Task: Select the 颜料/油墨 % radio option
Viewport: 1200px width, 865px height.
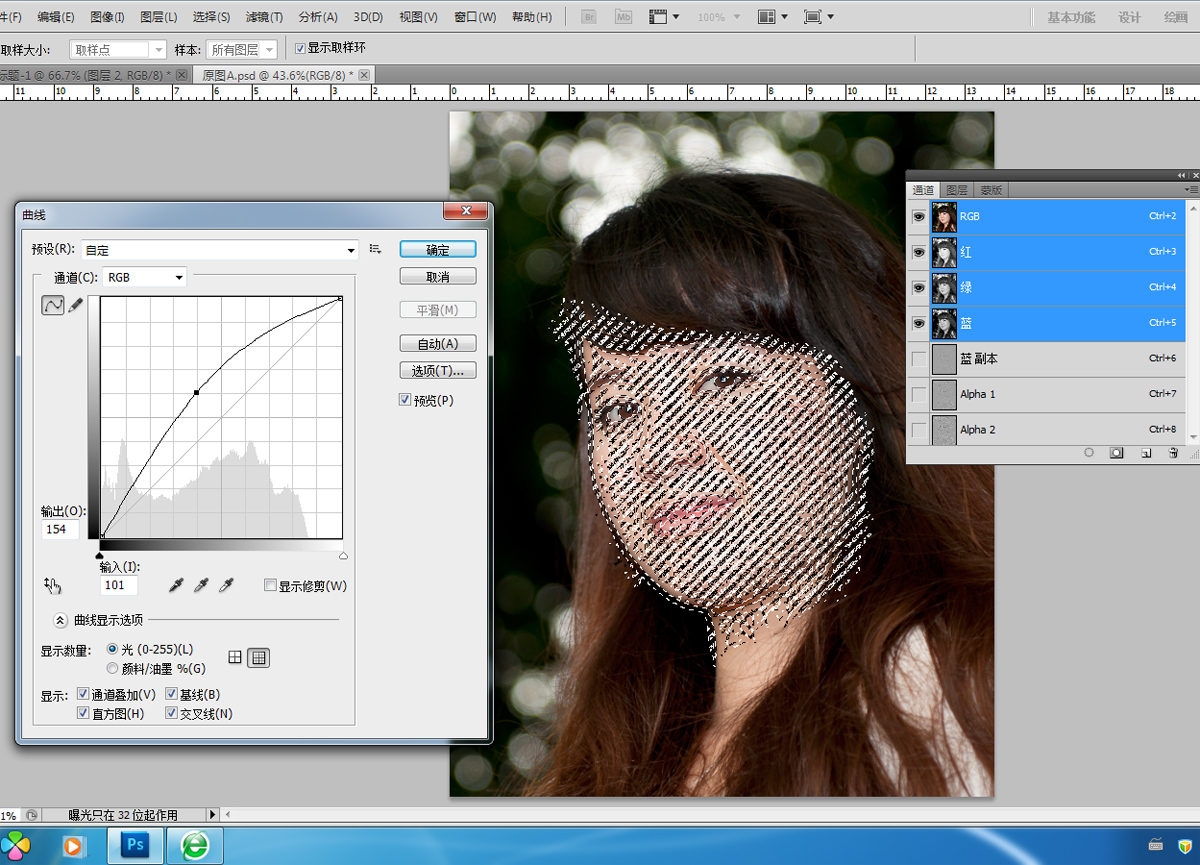Action: tap(112, 668)
